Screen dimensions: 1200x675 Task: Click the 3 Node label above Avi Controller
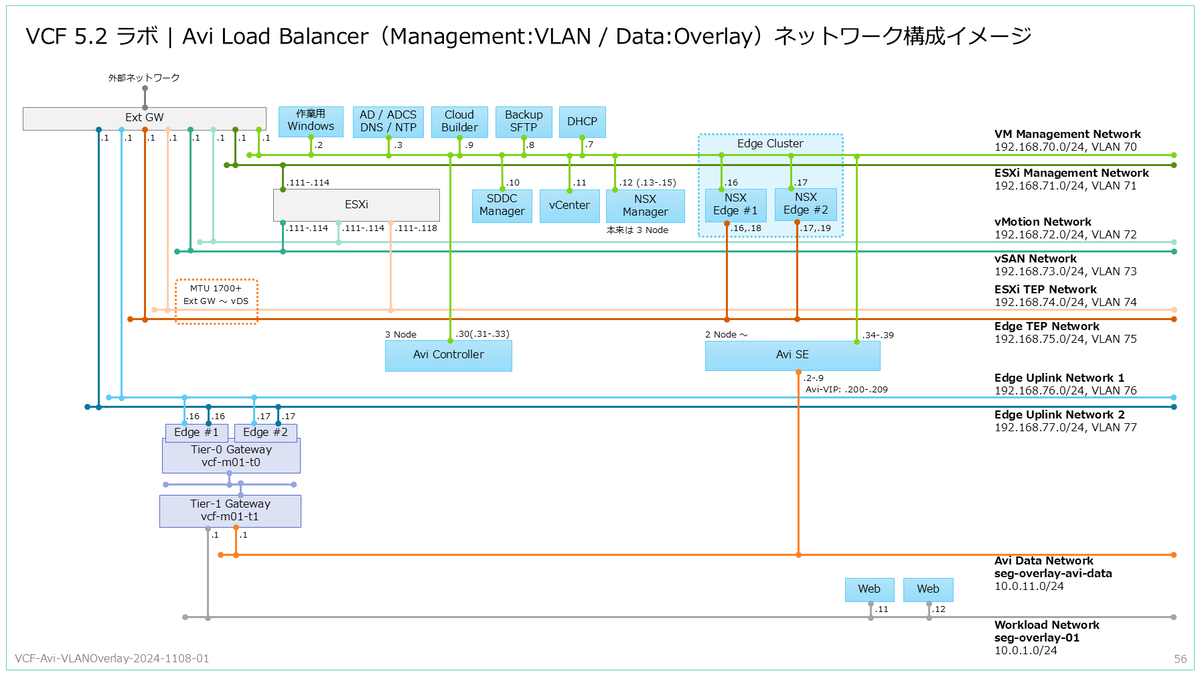tap(400, 334)
